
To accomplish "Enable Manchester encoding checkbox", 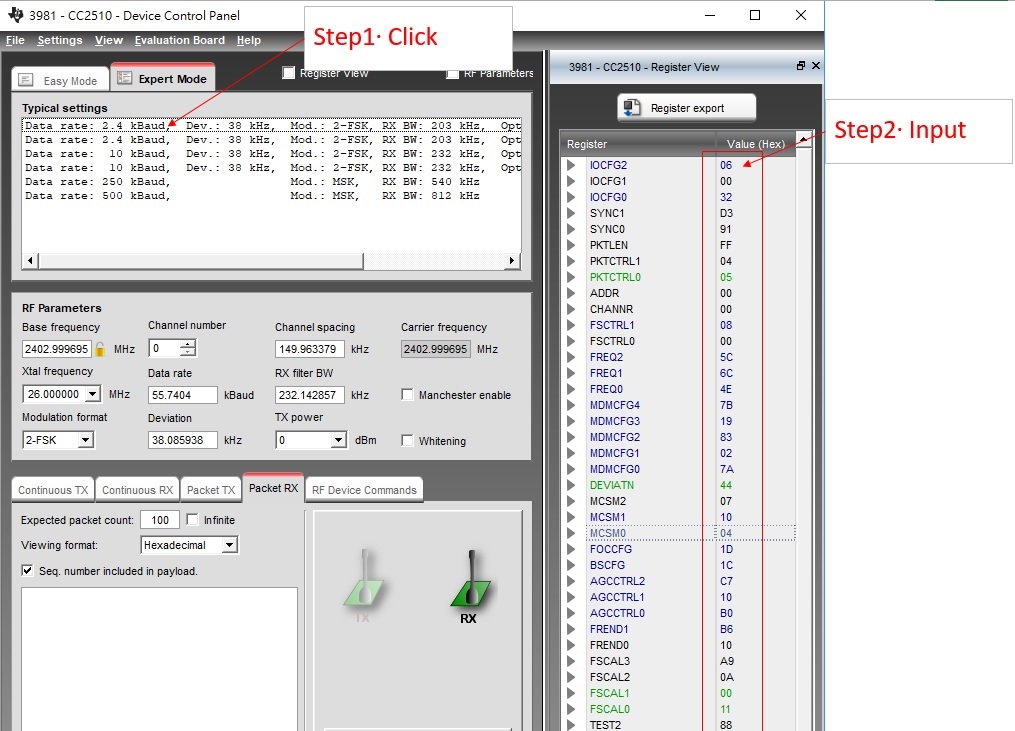I will (407, 394).
